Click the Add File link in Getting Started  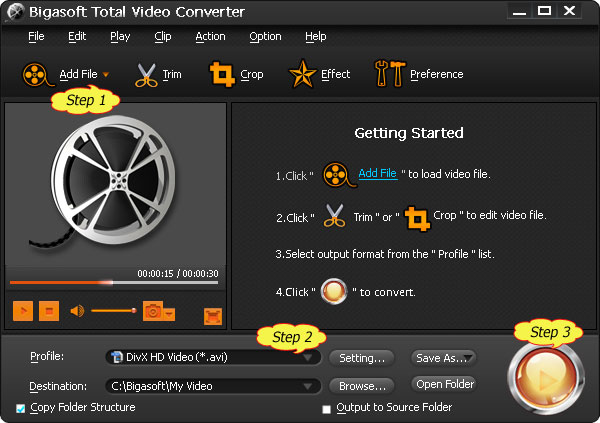[x=378, y=173]
